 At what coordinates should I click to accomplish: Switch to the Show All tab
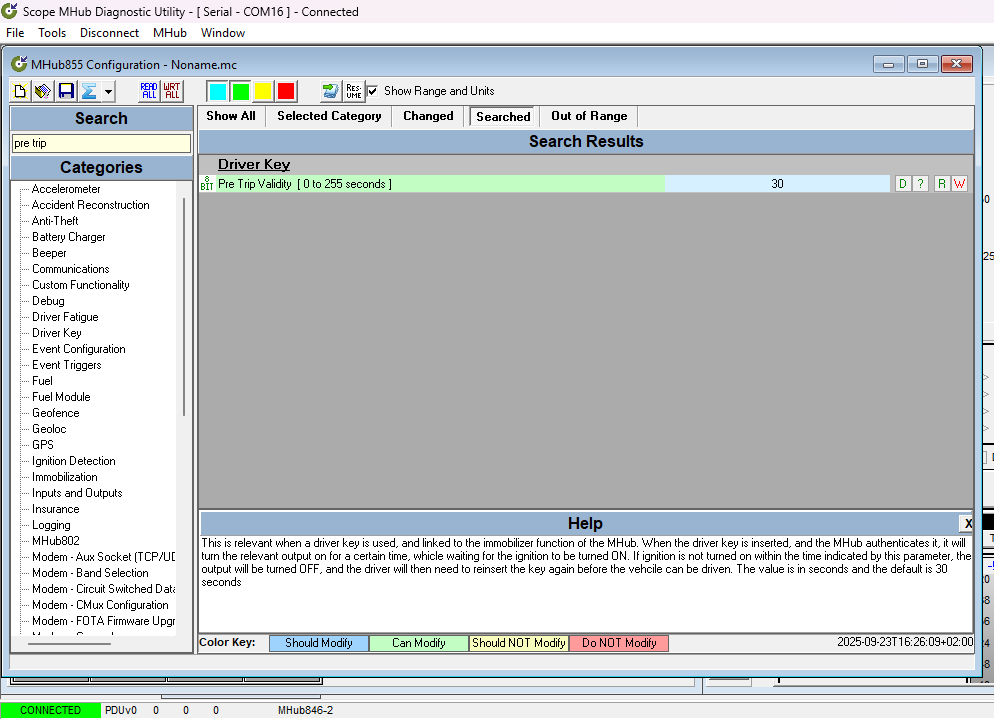point(230,116)
